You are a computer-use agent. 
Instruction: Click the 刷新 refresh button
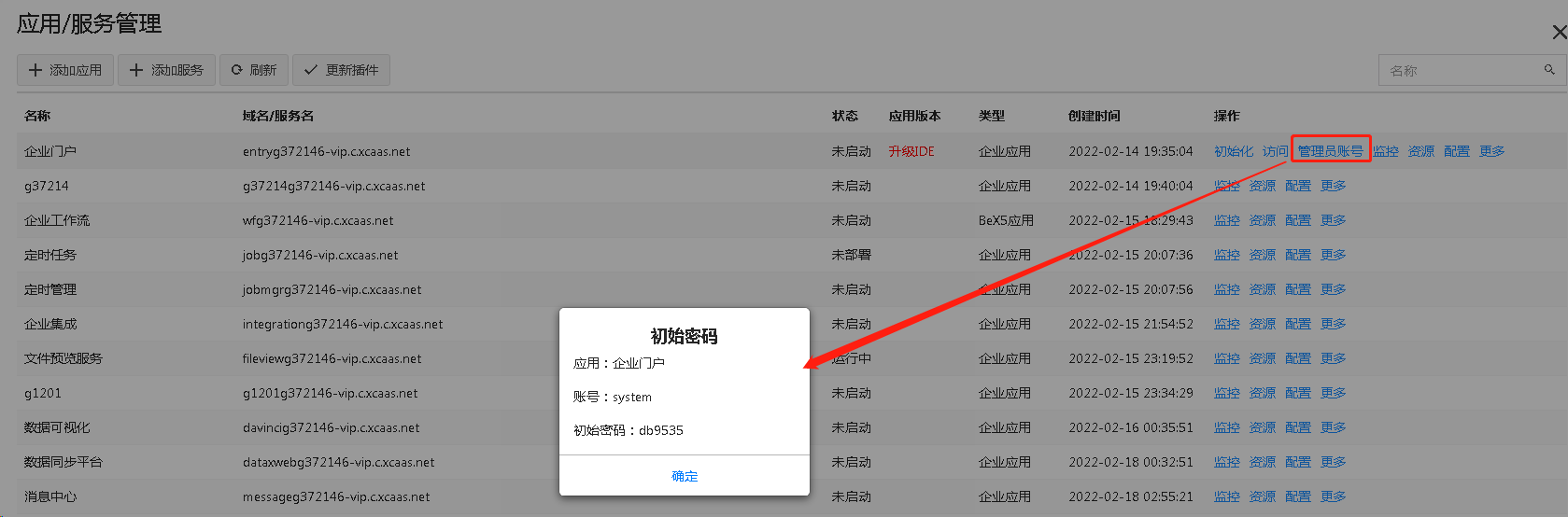(254, 70)
